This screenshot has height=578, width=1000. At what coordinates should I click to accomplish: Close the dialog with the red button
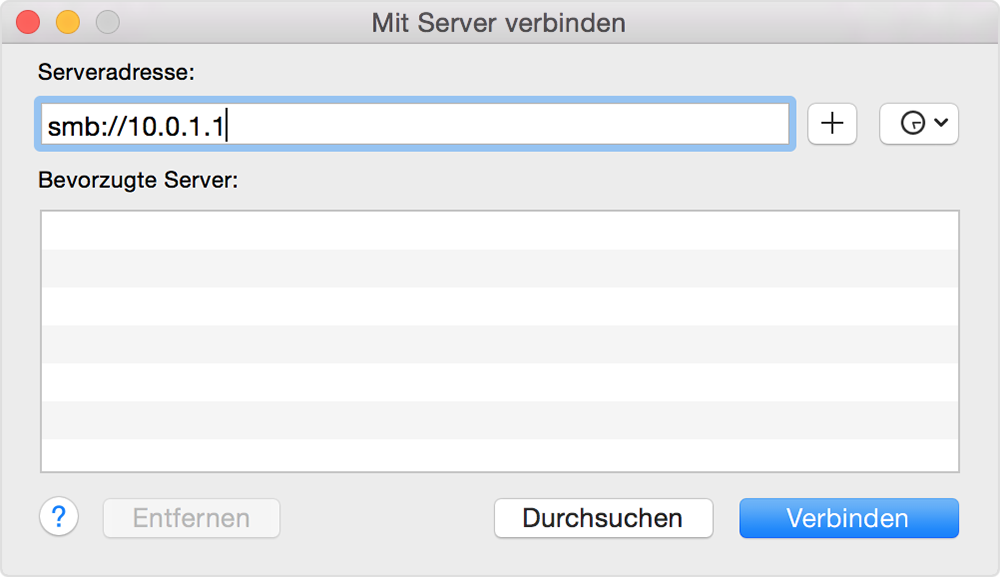click(x=28, y=22)
